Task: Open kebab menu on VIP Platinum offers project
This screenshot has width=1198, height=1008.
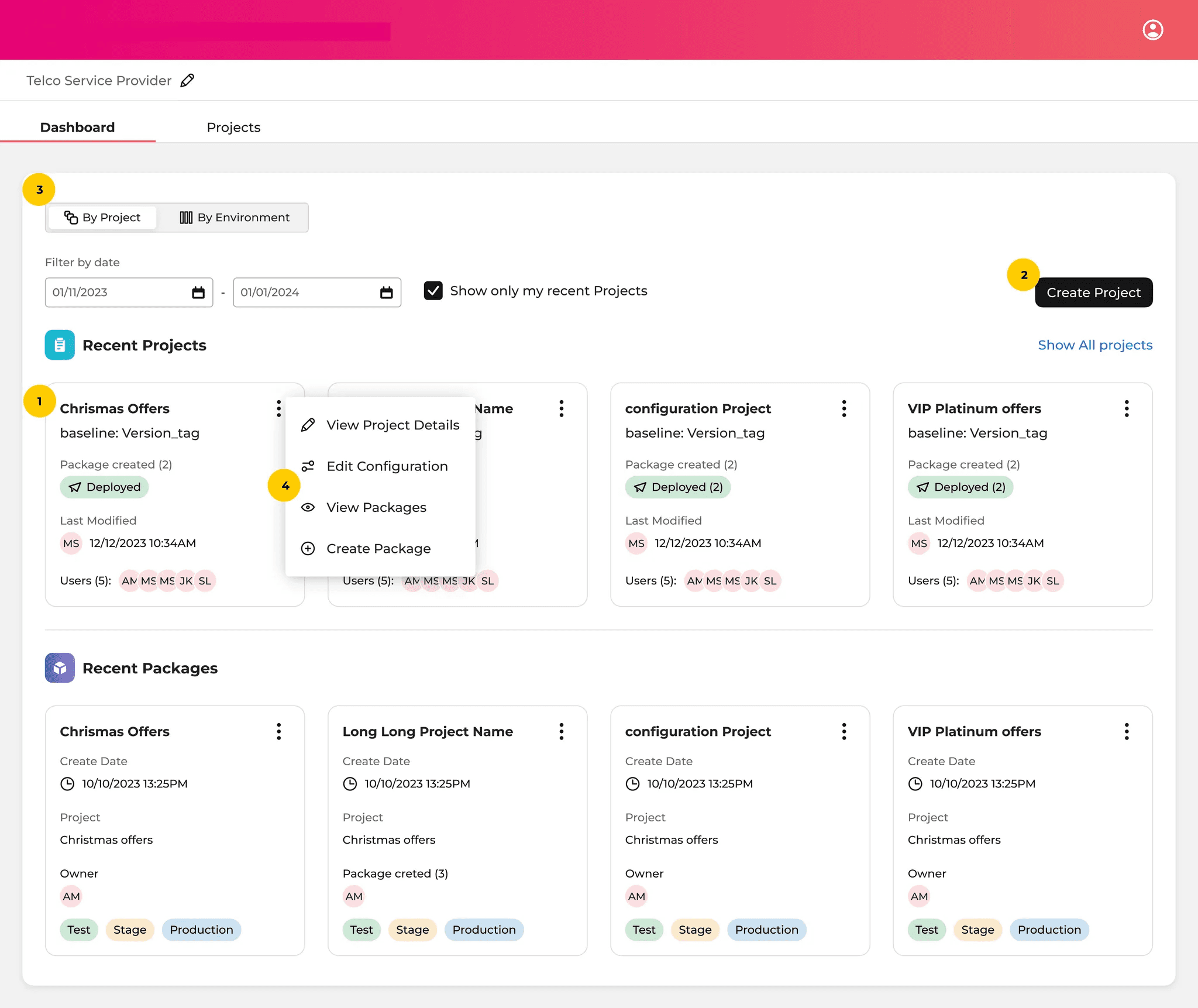Action: coord(1126,408)
